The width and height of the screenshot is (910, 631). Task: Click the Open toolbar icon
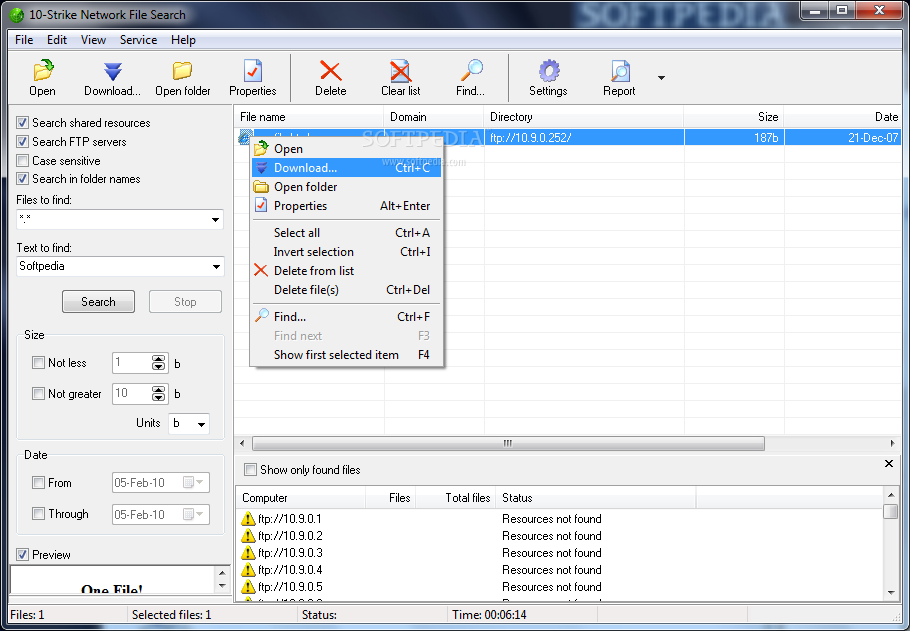click(x=43, y=70)
